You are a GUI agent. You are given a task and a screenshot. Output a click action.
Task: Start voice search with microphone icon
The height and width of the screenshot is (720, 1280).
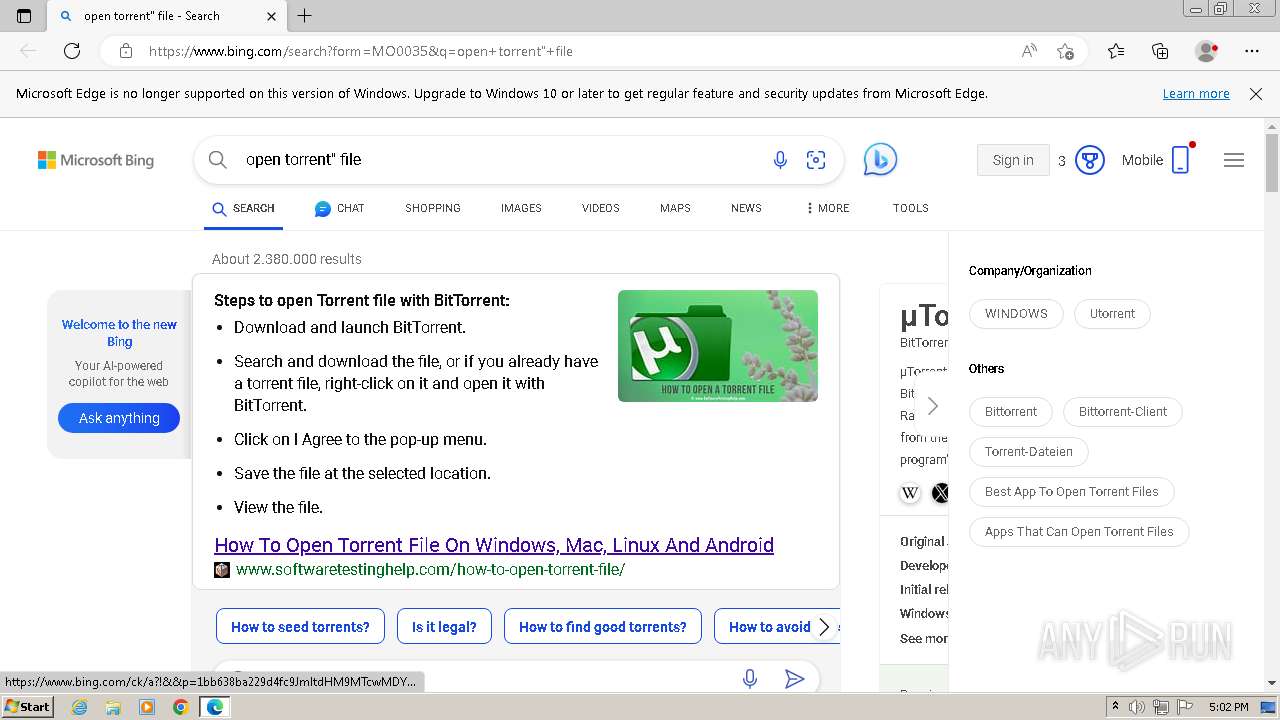[780, 160]
